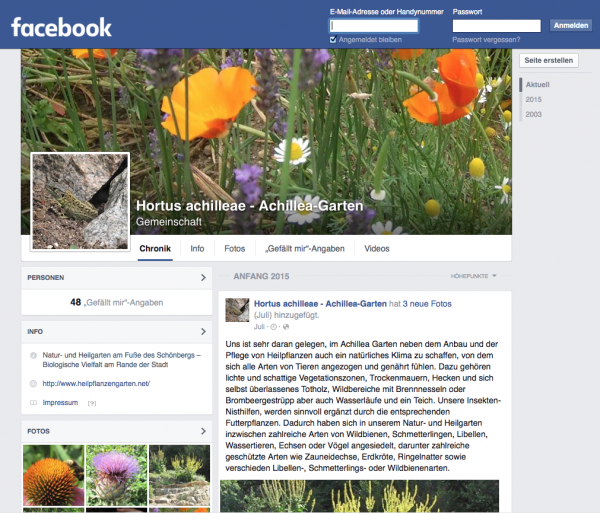Click the clock icon beside post date
600x513 pixels.
pyautogui.click(x=274, y=327)
